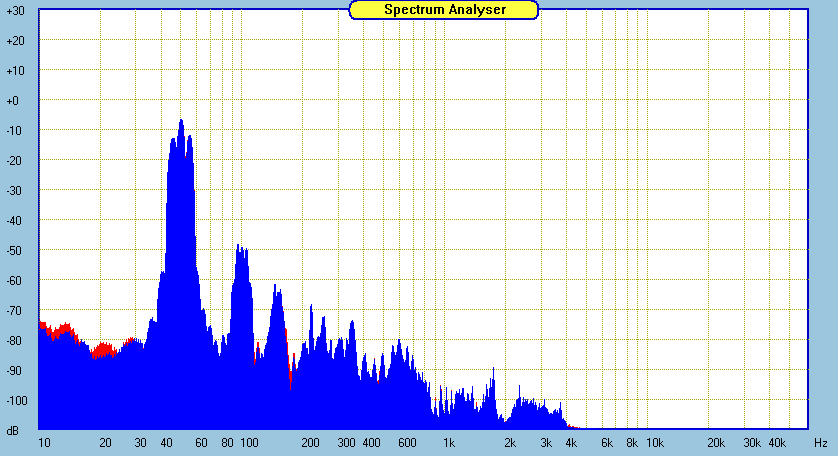This screenshot has width=838, height=456.
Task: Click the +30 label on the dB axis
Action: tap(15, 11)
